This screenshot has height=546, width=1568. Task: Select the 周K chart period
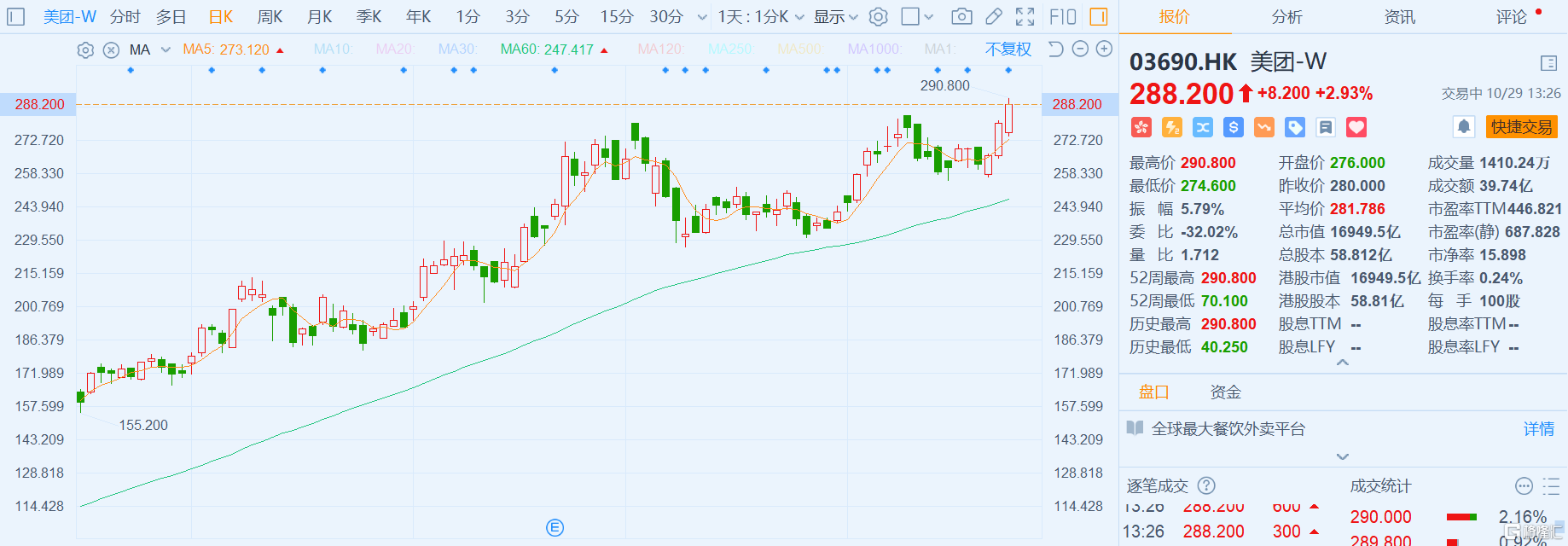270,16
